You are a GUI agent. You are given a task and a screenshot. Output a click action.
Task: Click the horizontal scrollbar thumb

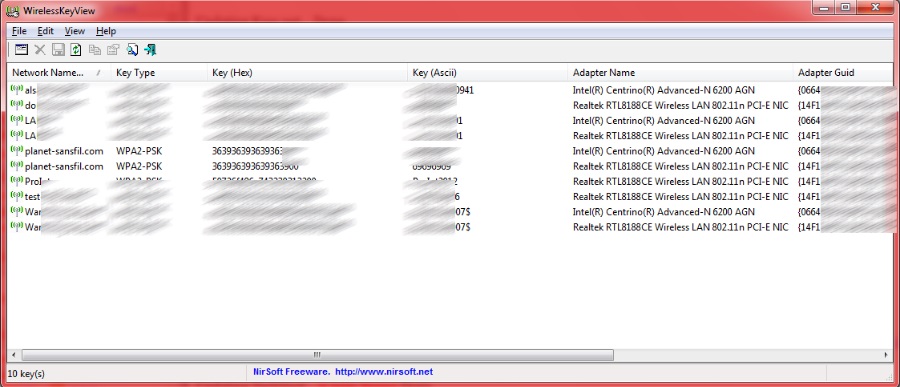(316, 355)
